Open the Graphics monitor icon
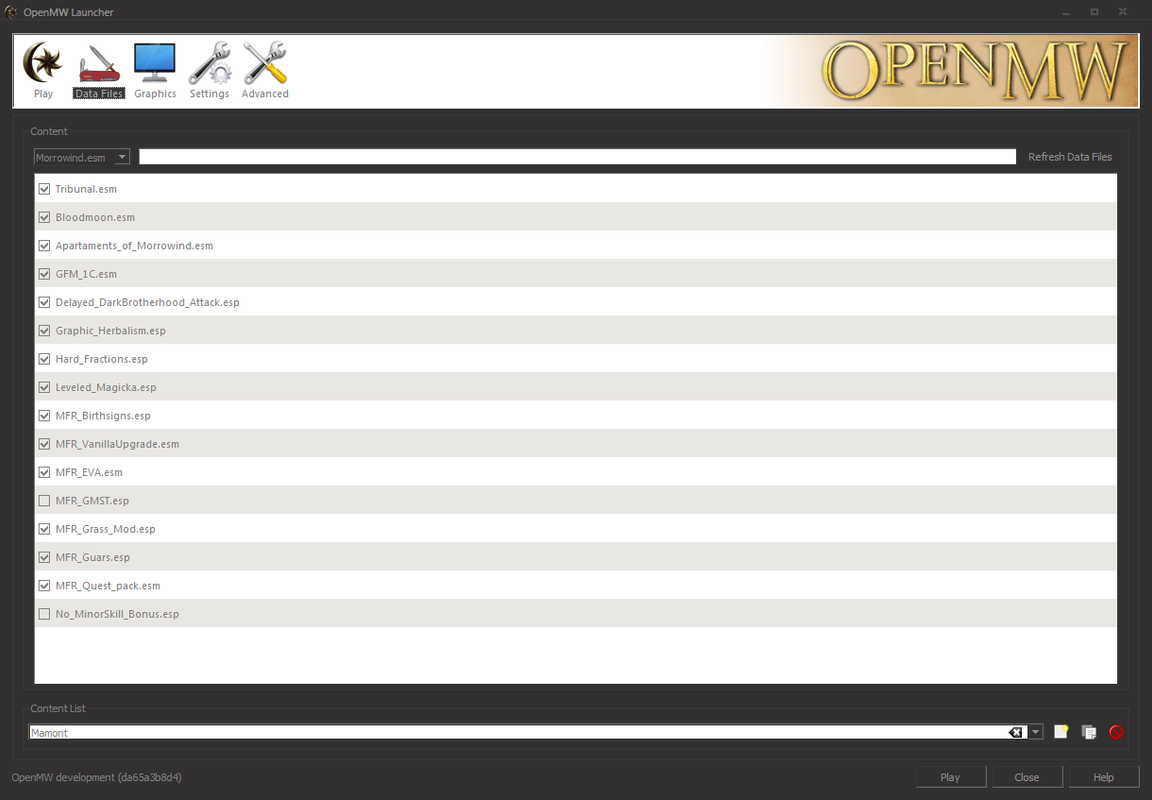This screenshot has height=800, width=1152. click(154, 63)
